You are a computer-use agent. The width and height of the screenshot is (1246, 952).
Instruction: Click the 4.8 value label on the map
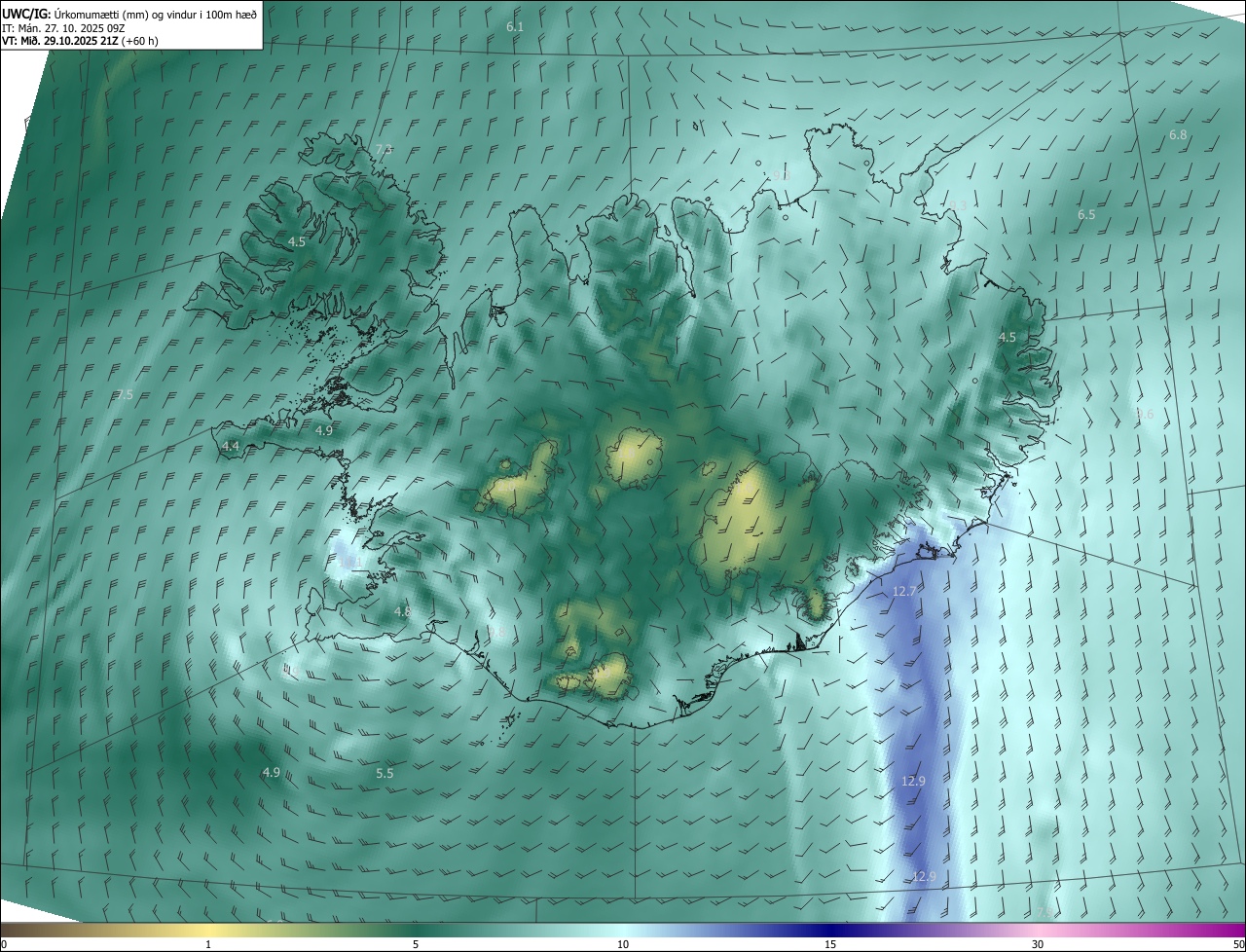402,612
